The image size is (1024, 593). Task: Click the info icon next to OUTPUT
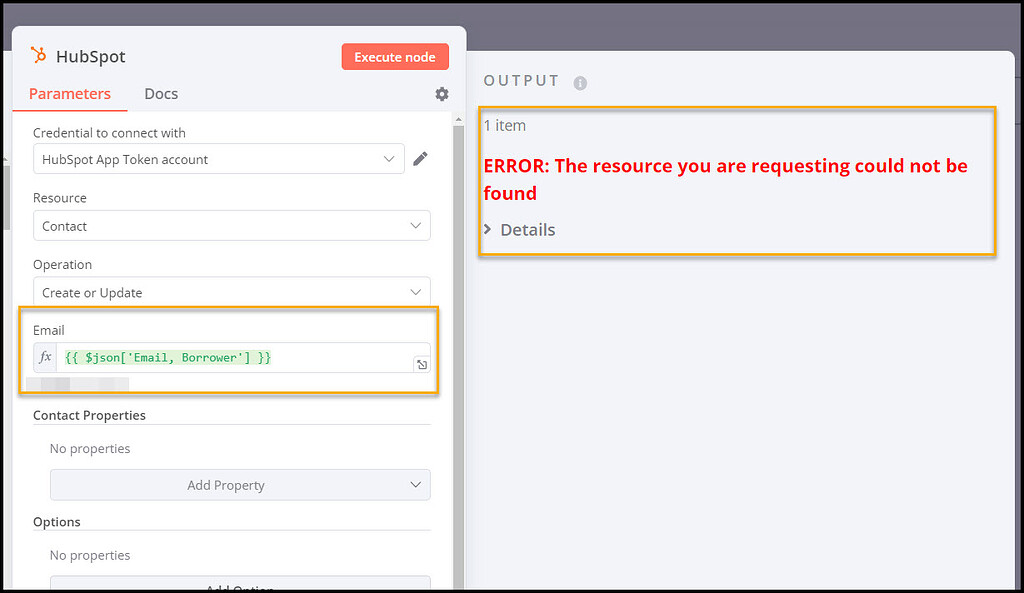click(x=580, y=82)
